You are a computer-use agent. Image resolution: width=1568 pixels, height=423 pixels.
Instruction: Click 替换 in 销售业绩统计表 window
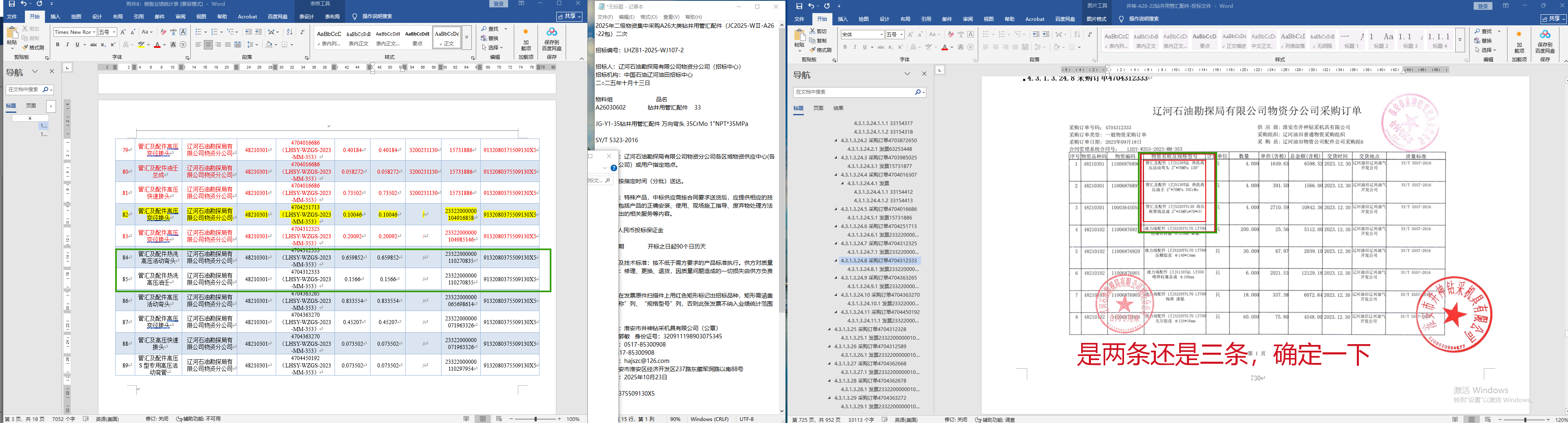(x=490, y=38)
